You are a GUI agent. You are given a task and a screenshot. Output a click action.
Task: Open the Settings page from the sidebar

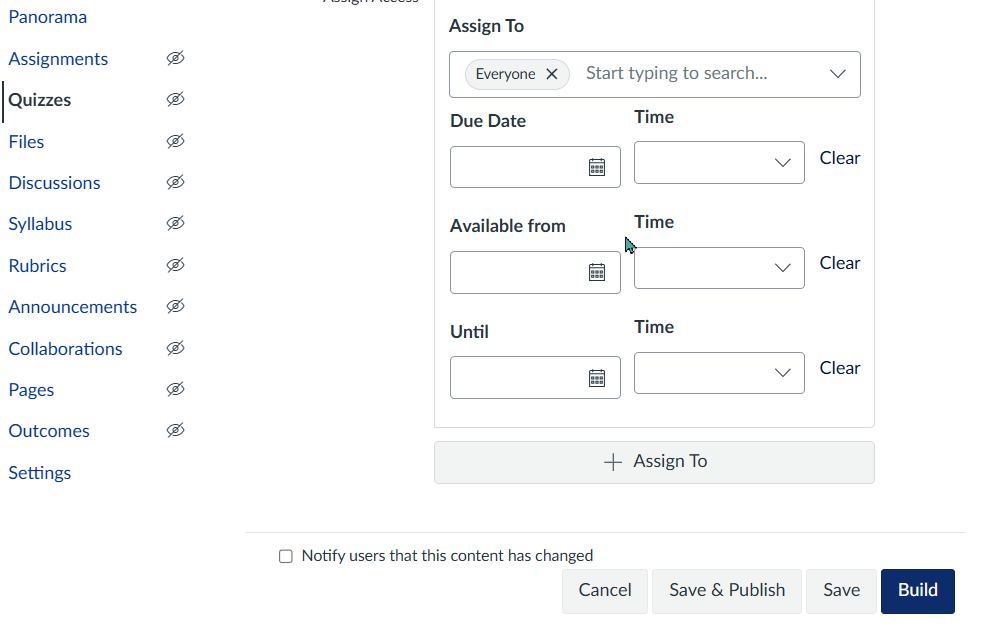(39, 472)
